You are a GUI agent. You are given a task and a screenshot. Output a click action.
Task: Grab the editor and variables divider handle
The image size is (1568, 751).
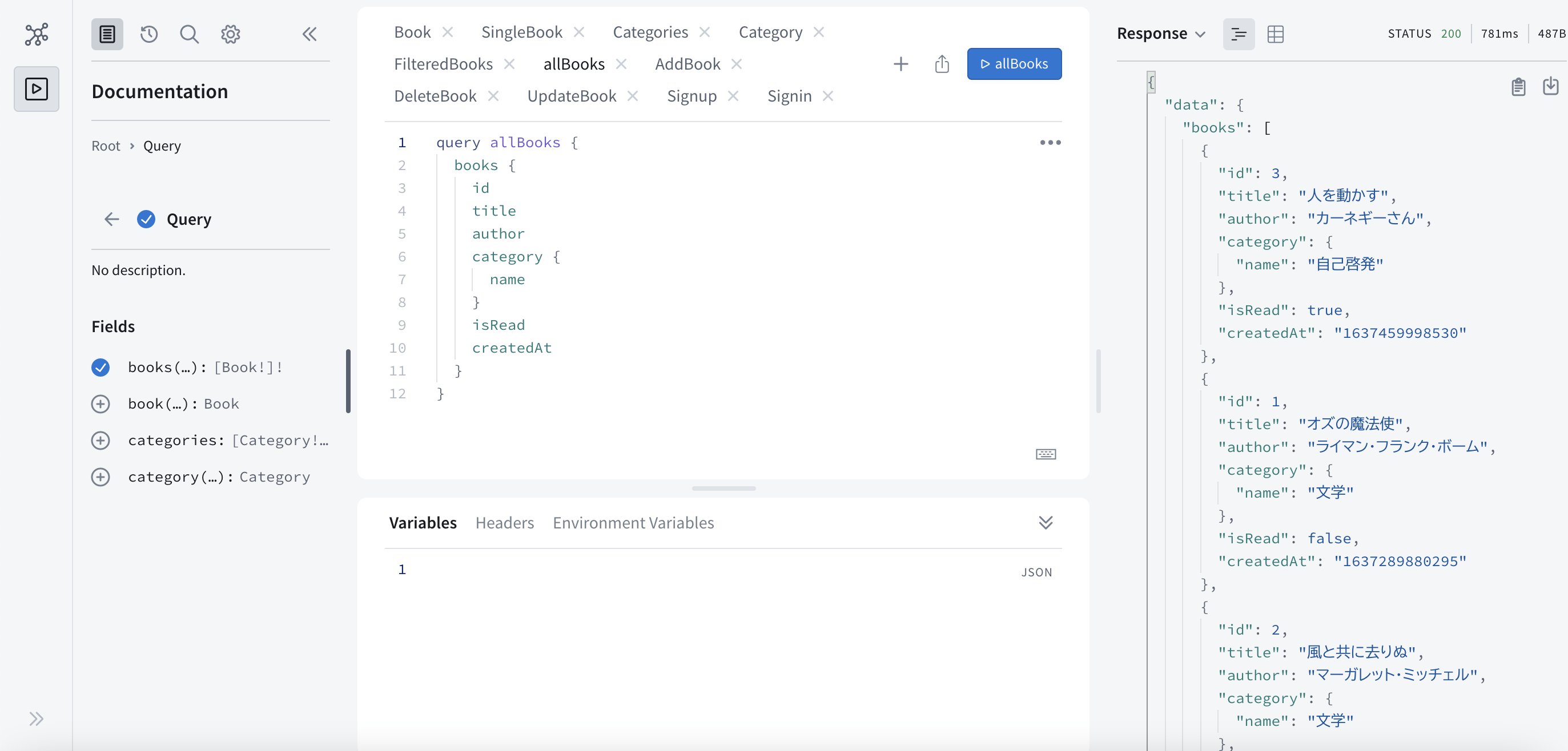pos(723,488)
